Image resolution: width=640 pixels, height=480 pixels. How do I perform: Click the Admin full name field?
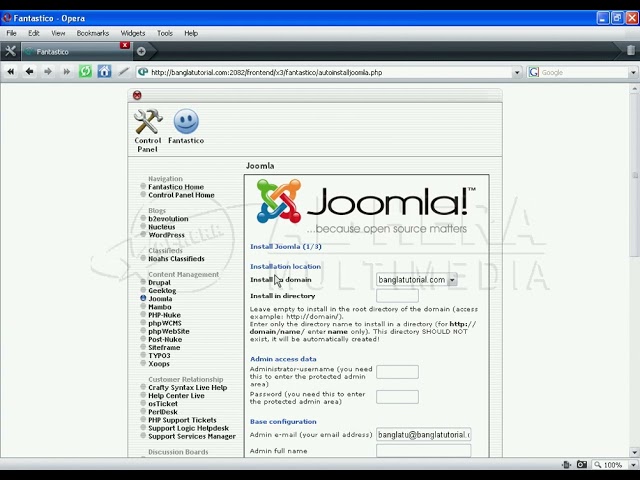click(x=424, y=451)
